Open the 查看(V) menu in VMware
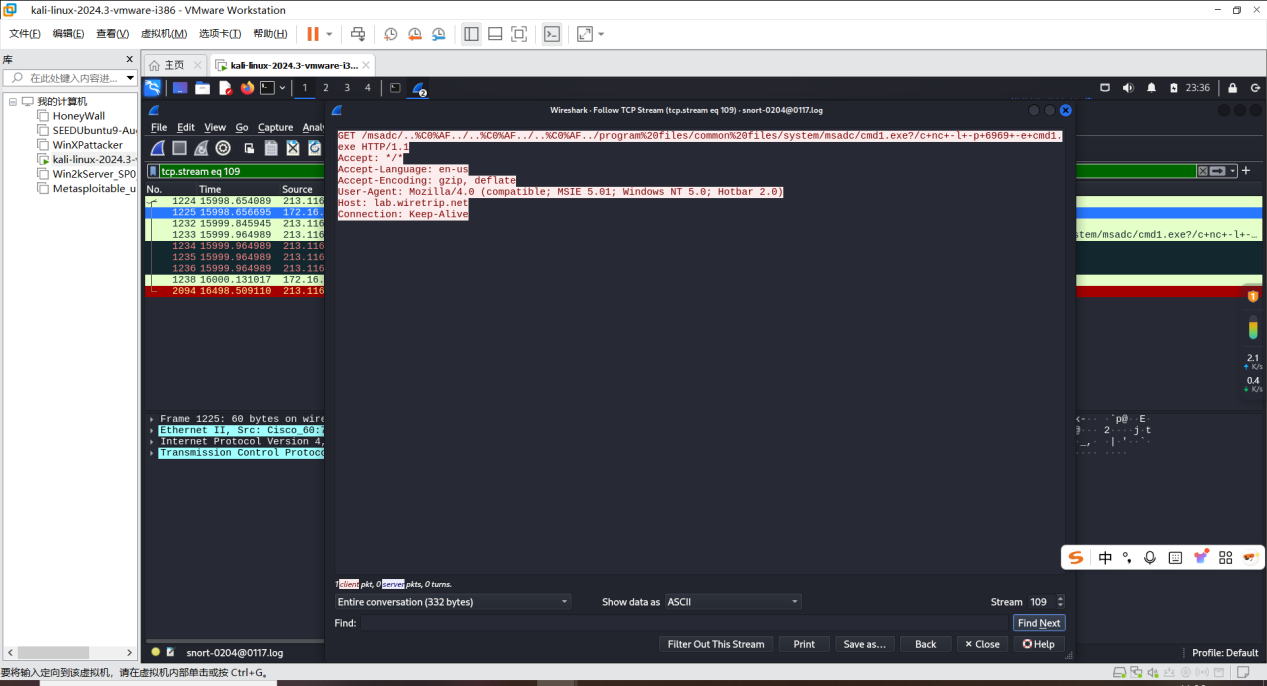This screenshot has width=1267, height=686. pos(112,34)
